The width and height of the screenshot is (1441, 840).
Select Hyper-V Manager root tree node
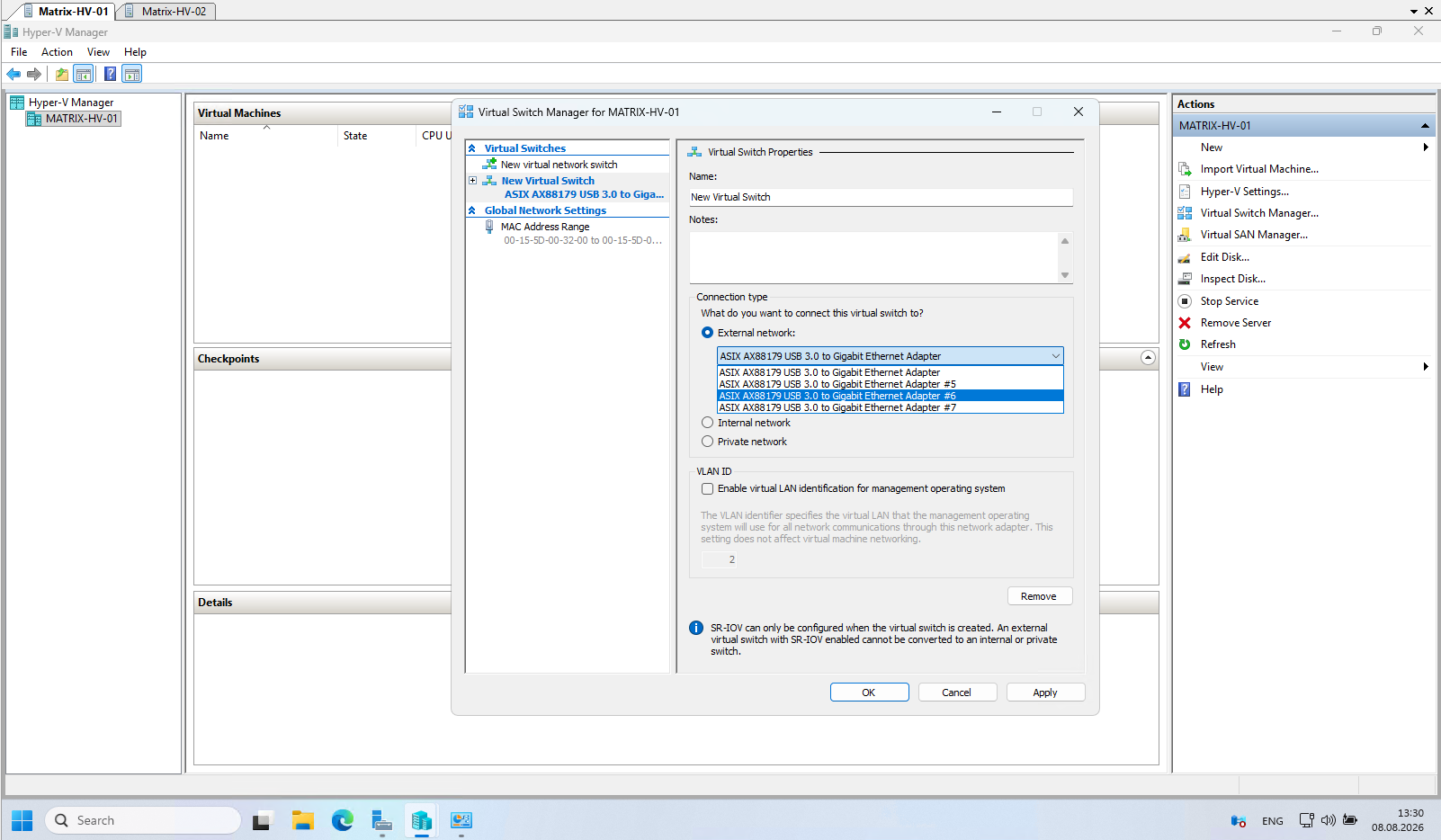pos(70,103)
